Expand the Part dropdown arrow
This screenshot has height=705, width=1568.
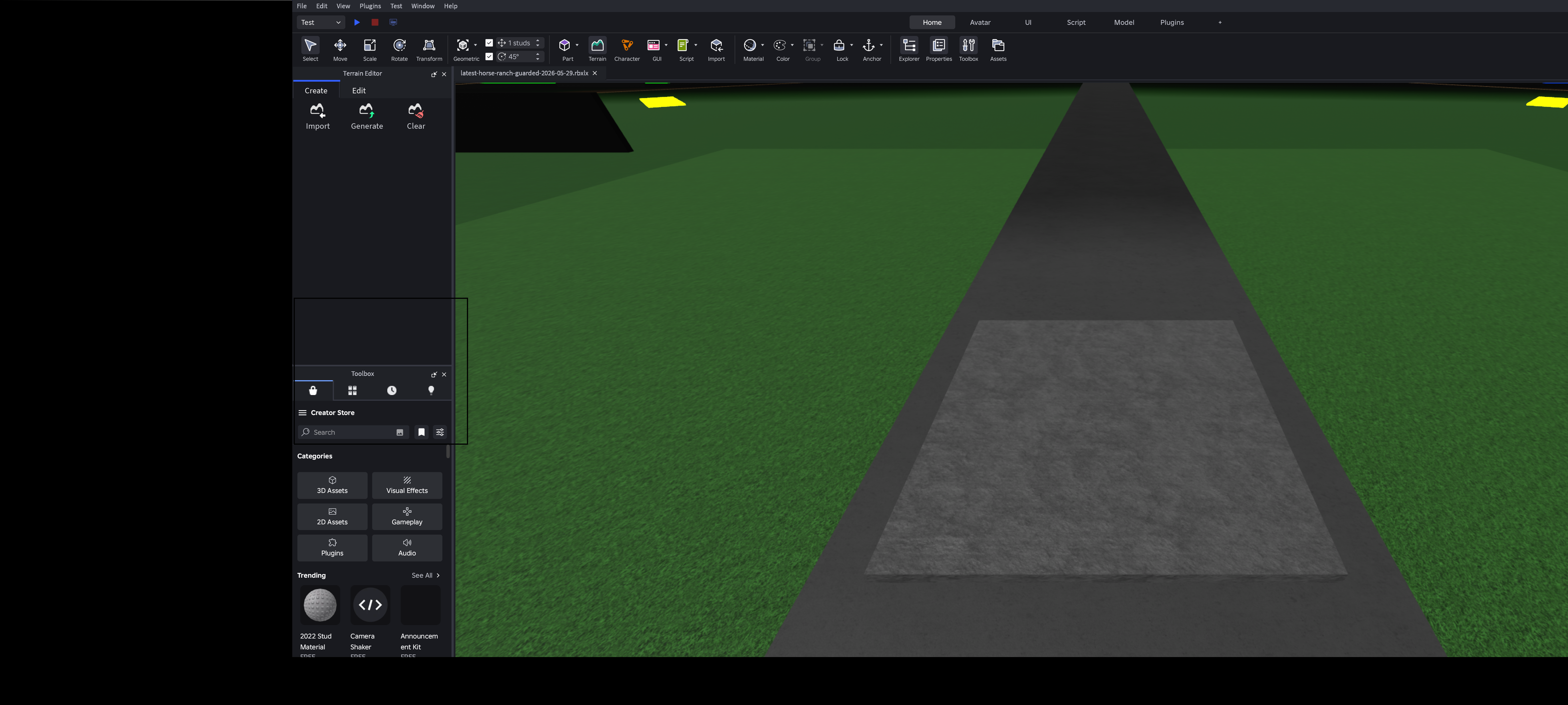(x=577, y=45)
